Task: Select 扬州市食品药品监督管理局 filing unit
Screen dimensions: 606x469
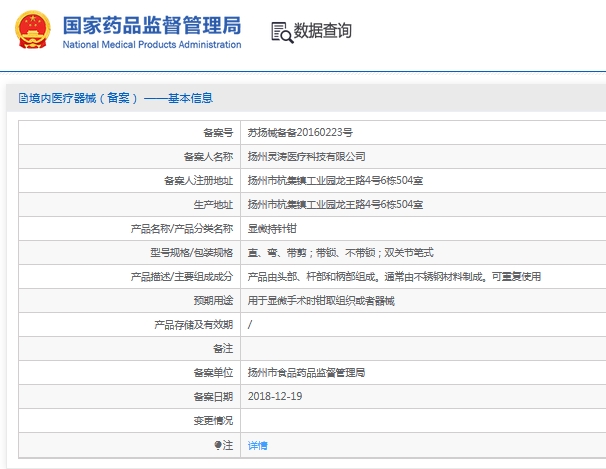Action: 306,372
